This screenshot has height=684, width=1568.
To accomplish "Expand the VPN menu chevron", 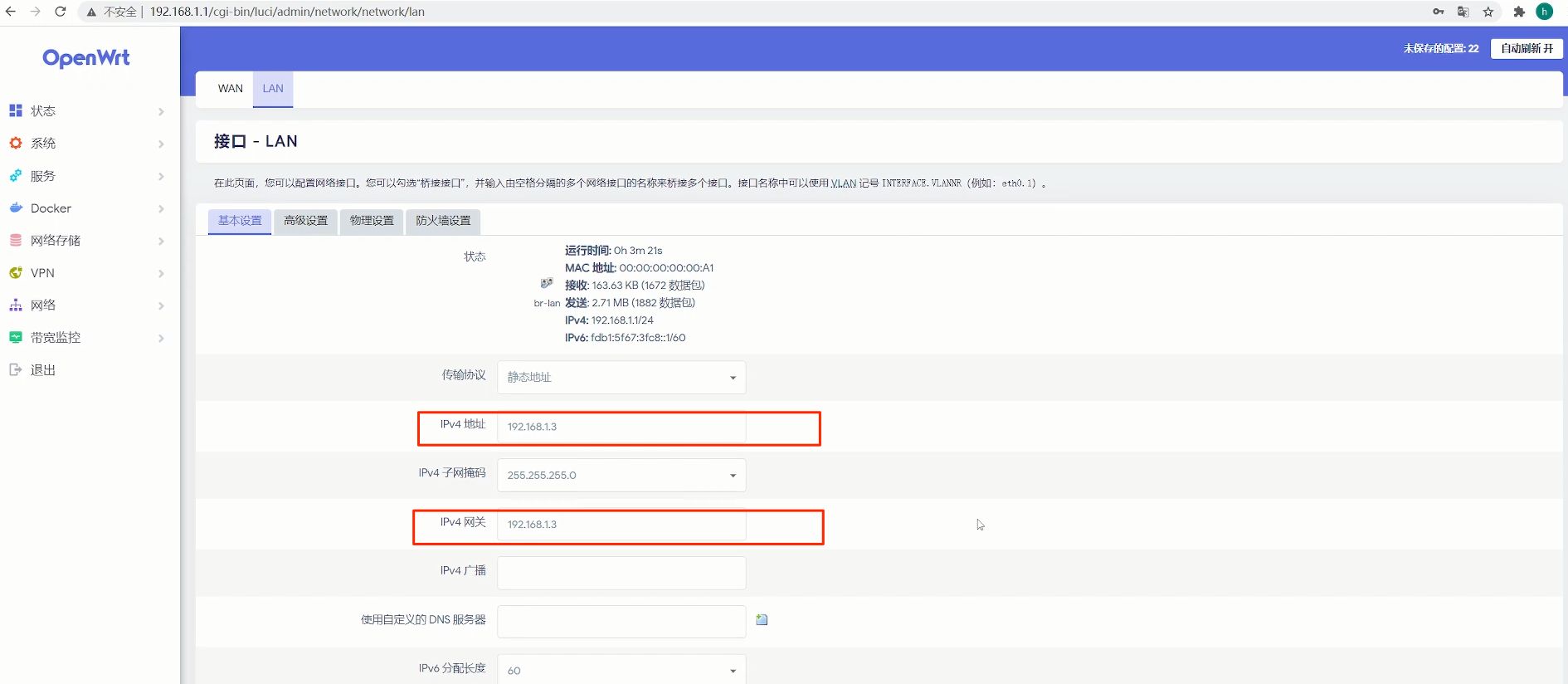I will (x=161, y=273).
